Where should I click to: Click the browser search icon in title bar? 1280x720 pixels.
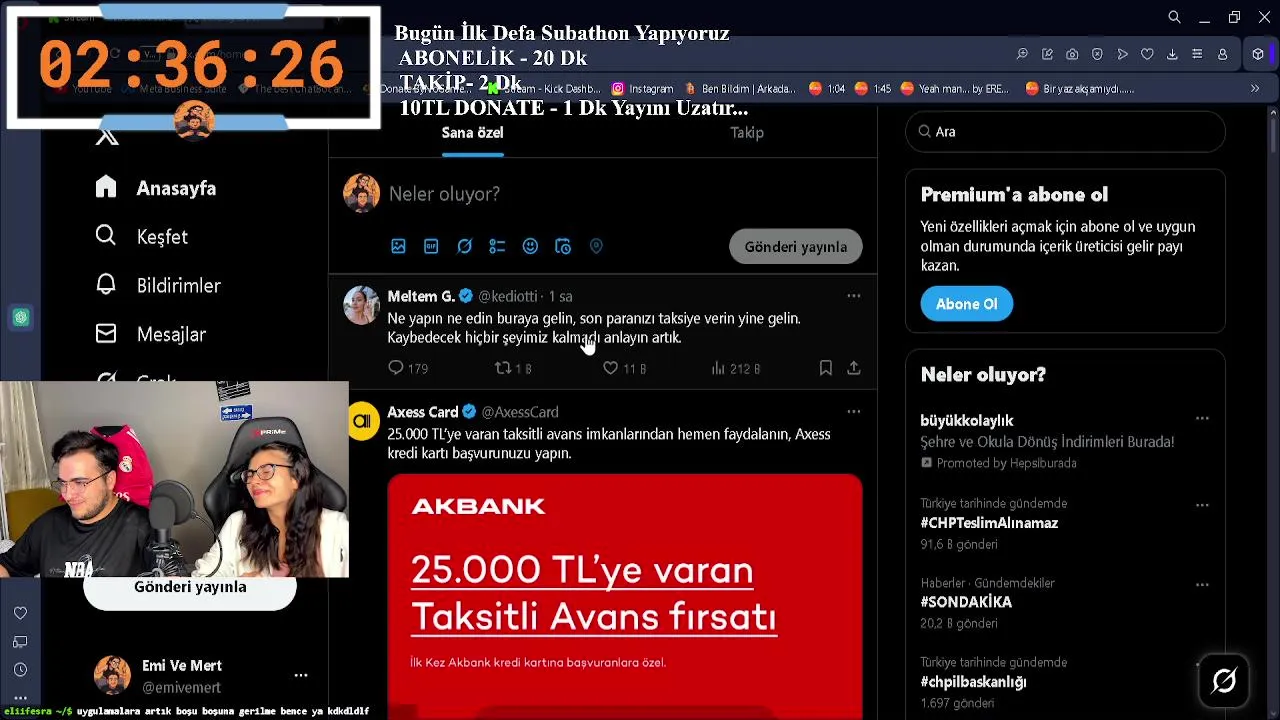[1174, 17]
